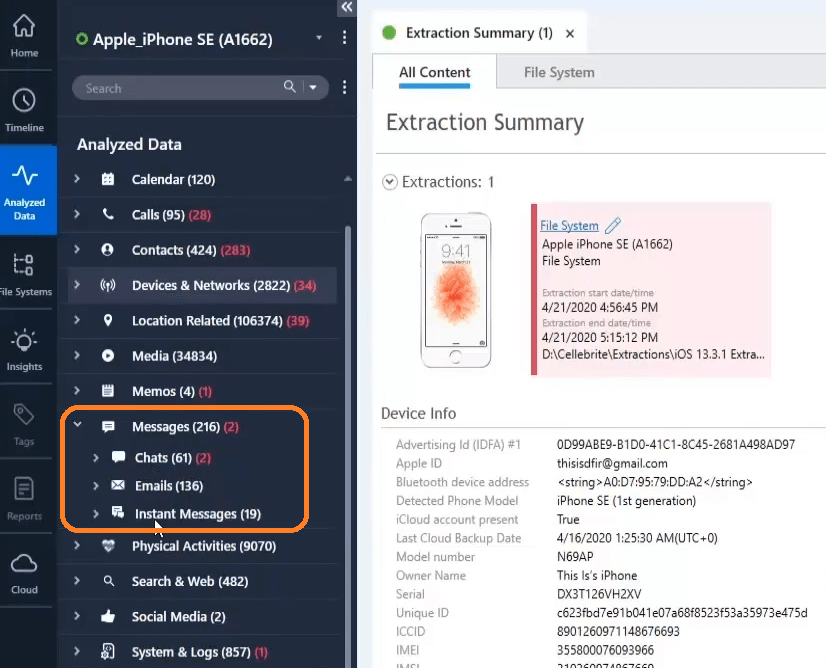The height and width of the screenshot is (668, 826).
Task: Expand the Social Media category
Action: pos(77,616)
